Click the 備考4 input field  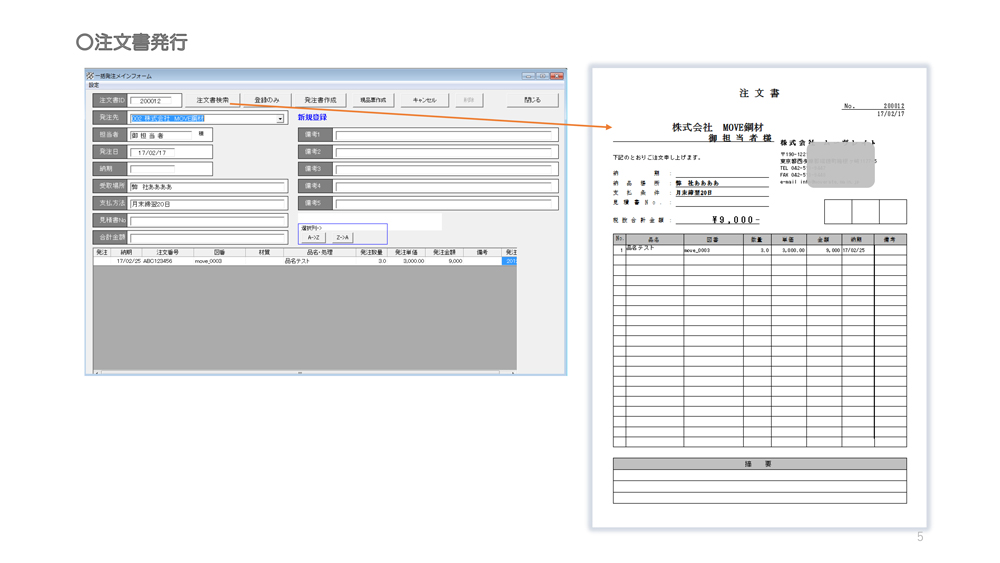coord(445,187)
